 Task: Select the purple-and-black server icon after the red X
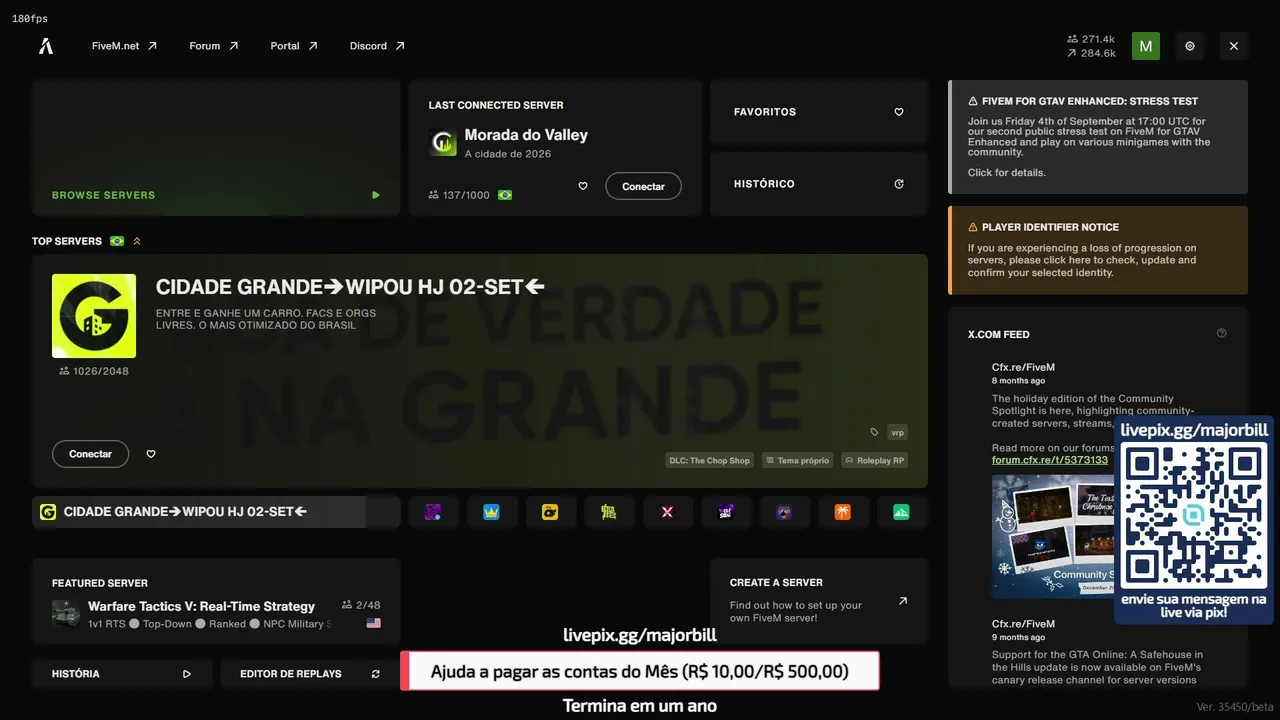pyautogui.click(x=726, y=512)
